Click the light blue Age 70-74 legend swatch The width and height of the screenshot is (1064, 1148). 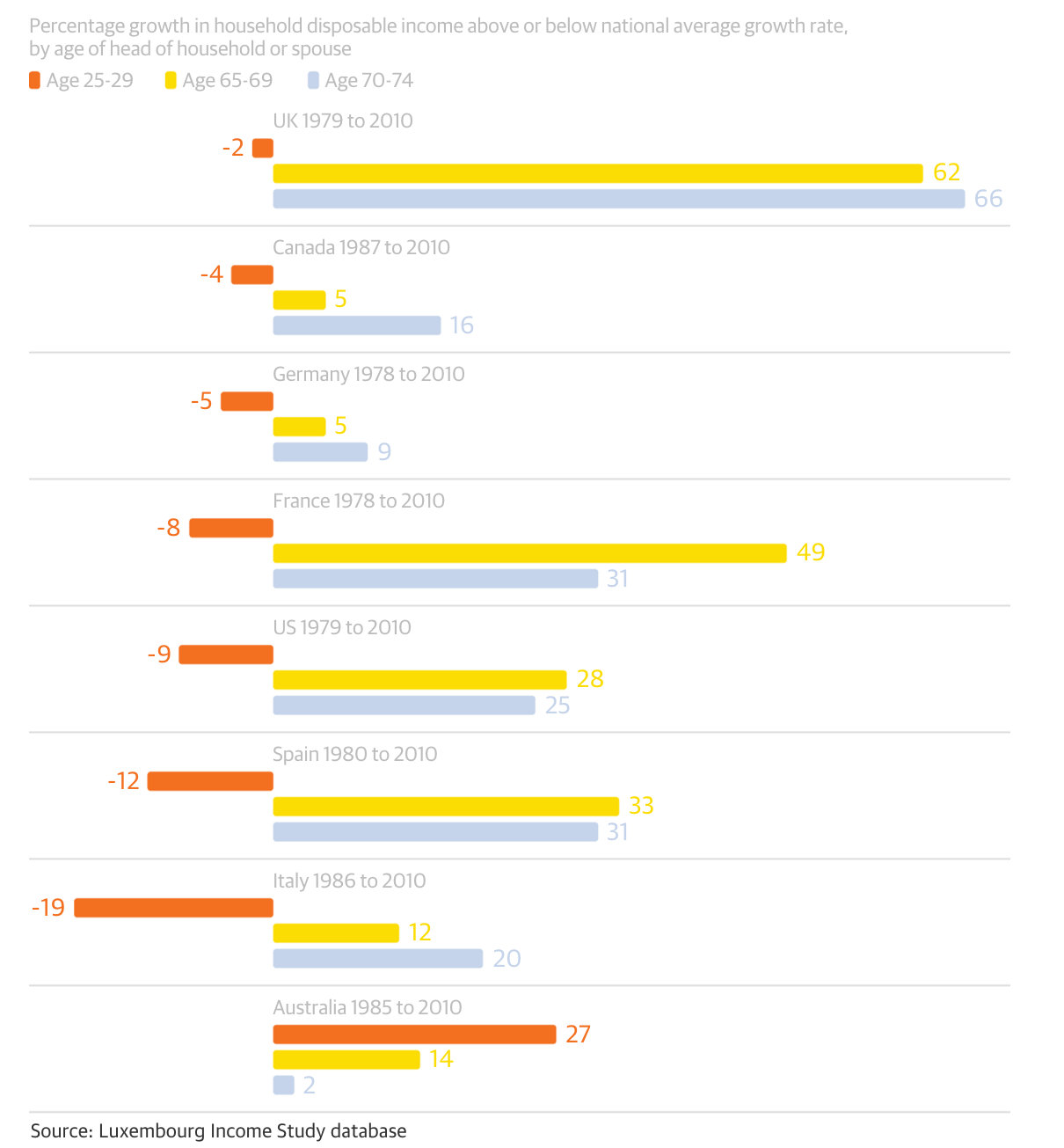tap(313, 81)
